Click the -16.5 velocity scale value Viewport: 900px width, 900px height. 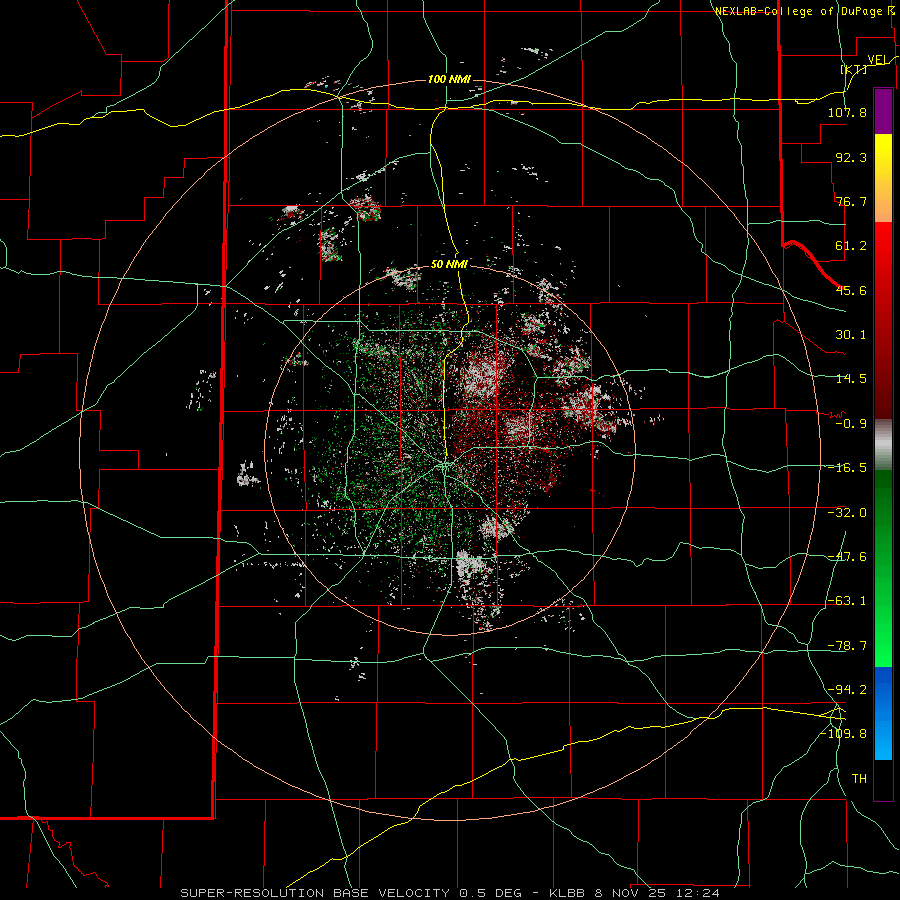tap(847, 468)
